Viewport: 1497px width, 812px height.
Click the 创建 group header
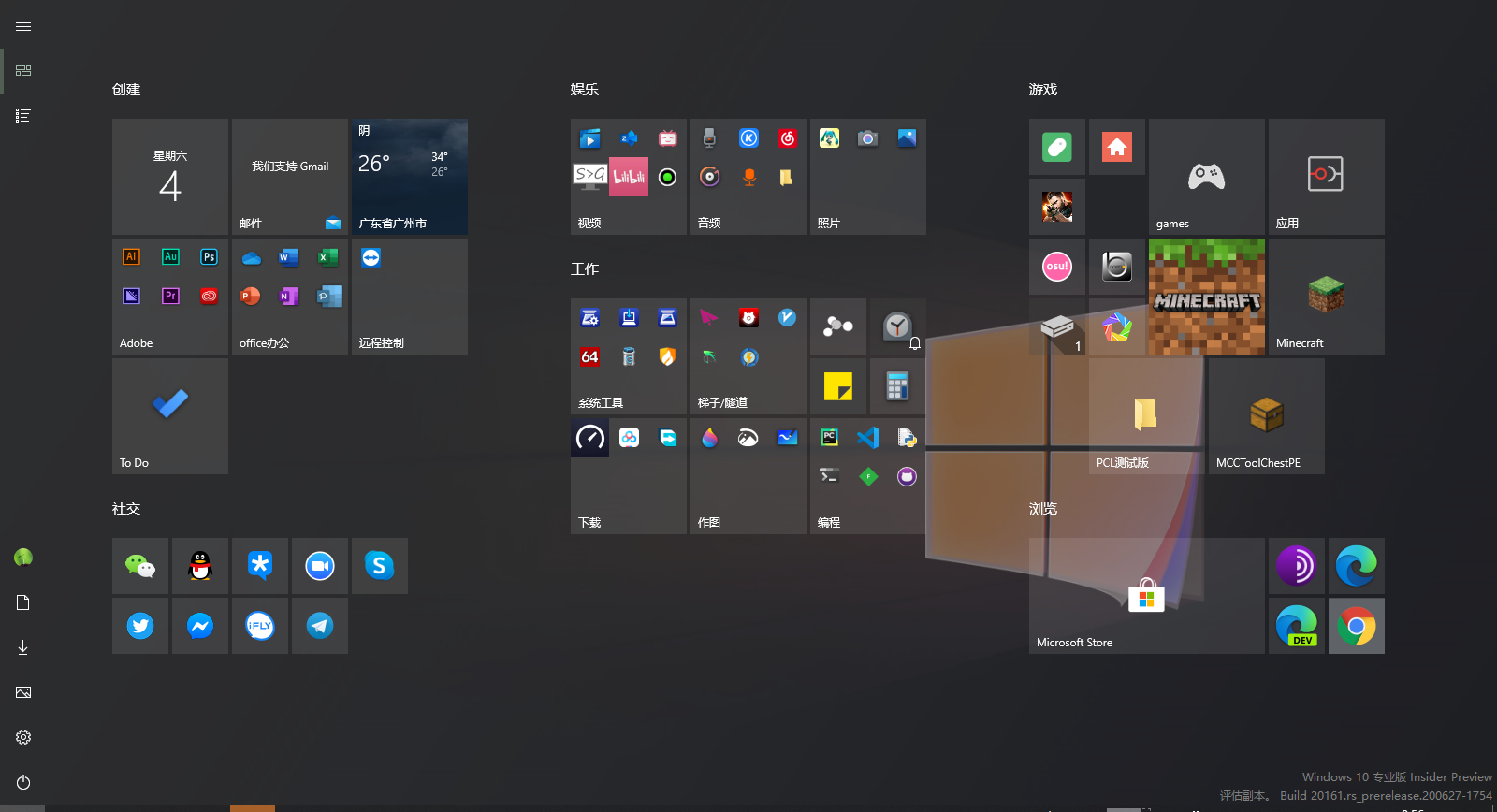click(126, 90)
